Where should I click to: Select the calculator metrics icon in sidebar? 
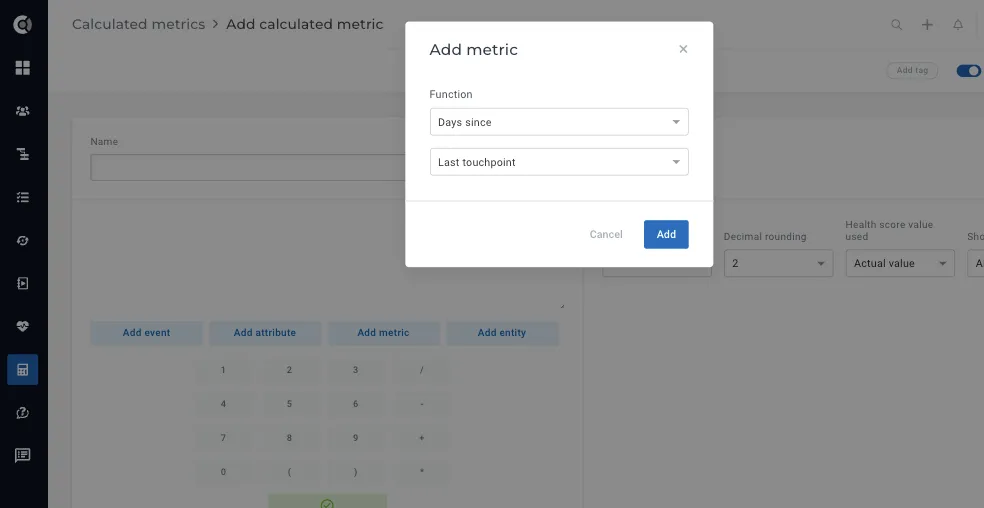pyautogui.click(x=23, y=370)
